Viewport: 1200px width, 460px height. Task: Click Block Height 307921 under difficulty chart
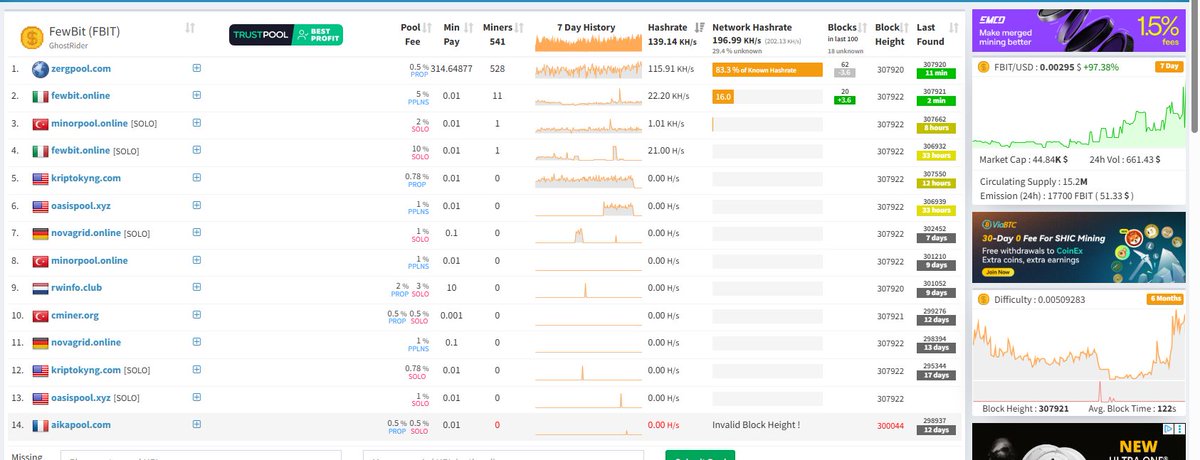point(1025,408)
